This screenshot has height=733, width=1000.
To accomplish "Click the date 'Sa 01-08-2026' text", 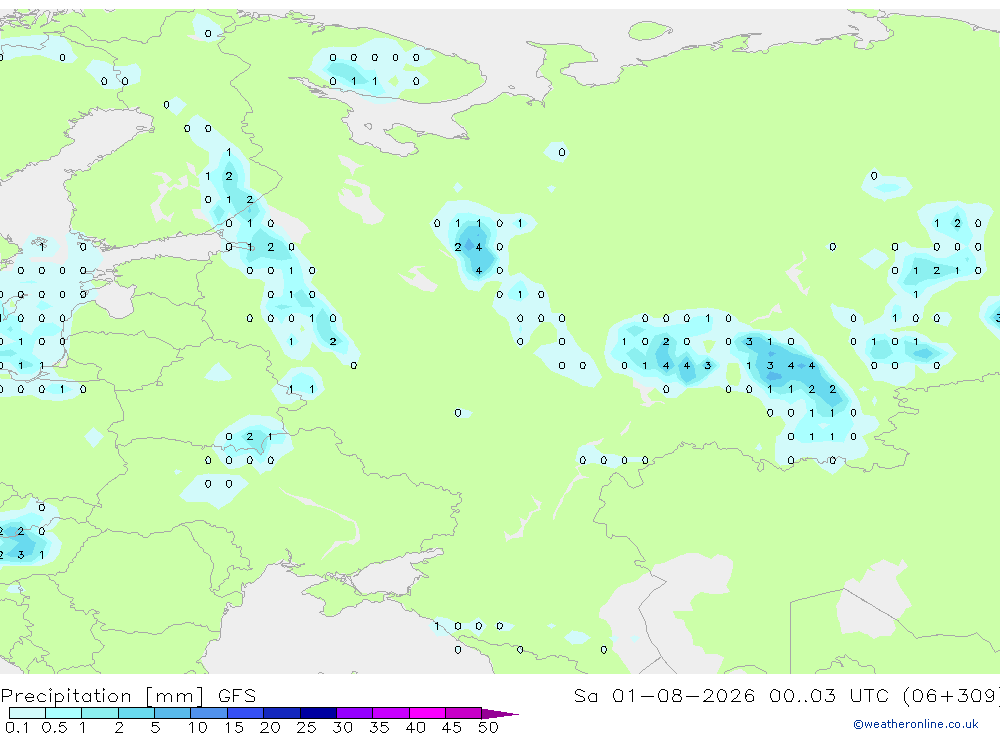I will pos(664,695).
